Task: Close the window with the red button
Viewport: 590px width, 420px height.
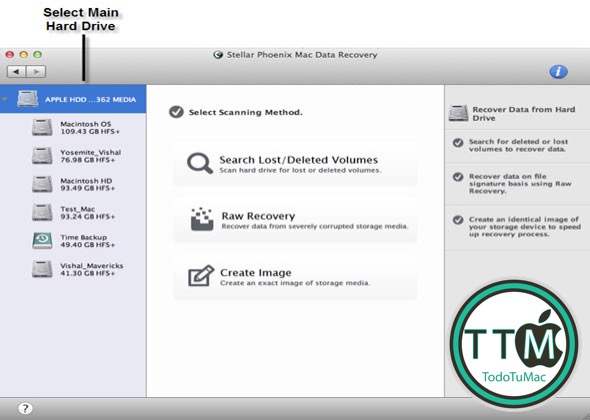Action: click(10, 55)
